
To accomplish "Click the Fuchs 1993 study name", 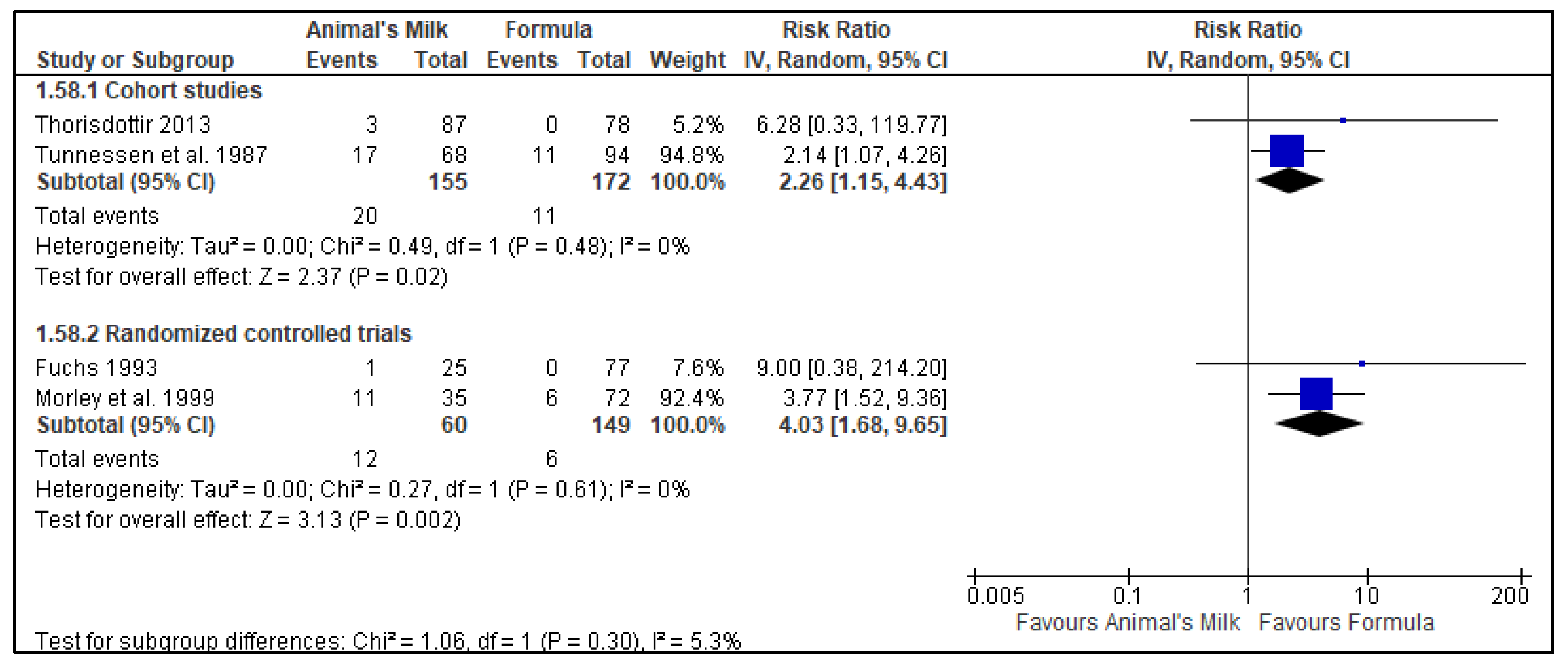I will coord(96,368).
